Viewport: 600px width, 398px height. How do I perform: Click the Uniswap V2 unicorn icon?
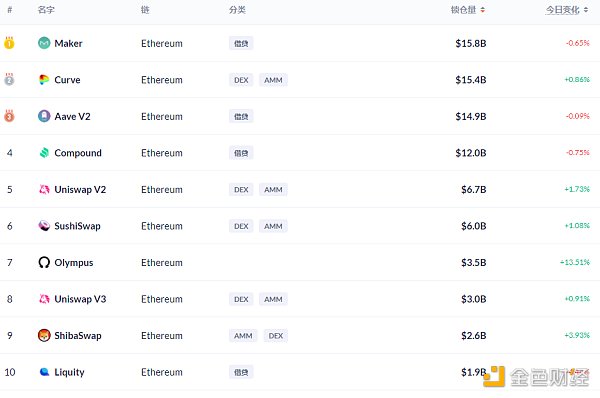click(x=44, y=189)
